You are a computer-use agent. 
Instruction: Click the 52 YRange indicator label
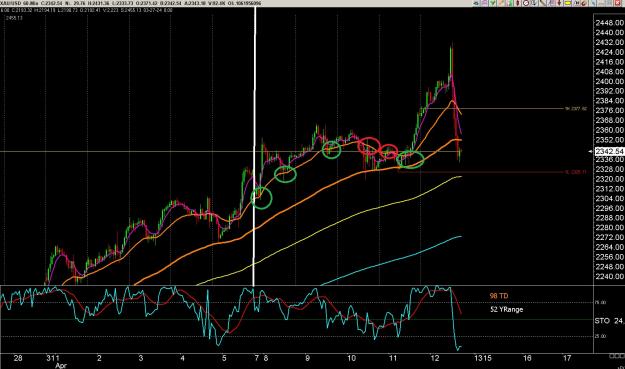point(506,309)
